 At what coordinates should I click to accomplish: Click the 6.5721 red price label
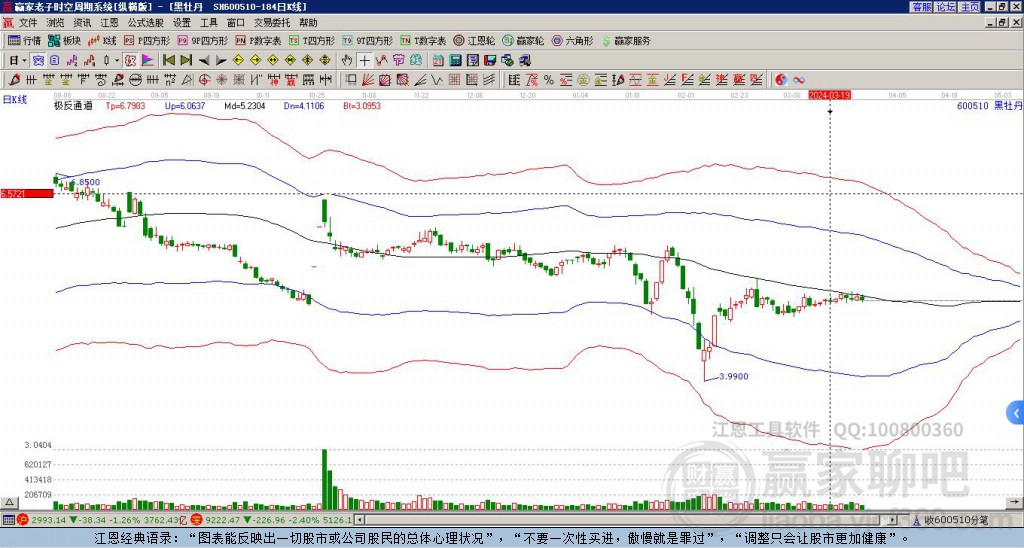pos(27,193)
